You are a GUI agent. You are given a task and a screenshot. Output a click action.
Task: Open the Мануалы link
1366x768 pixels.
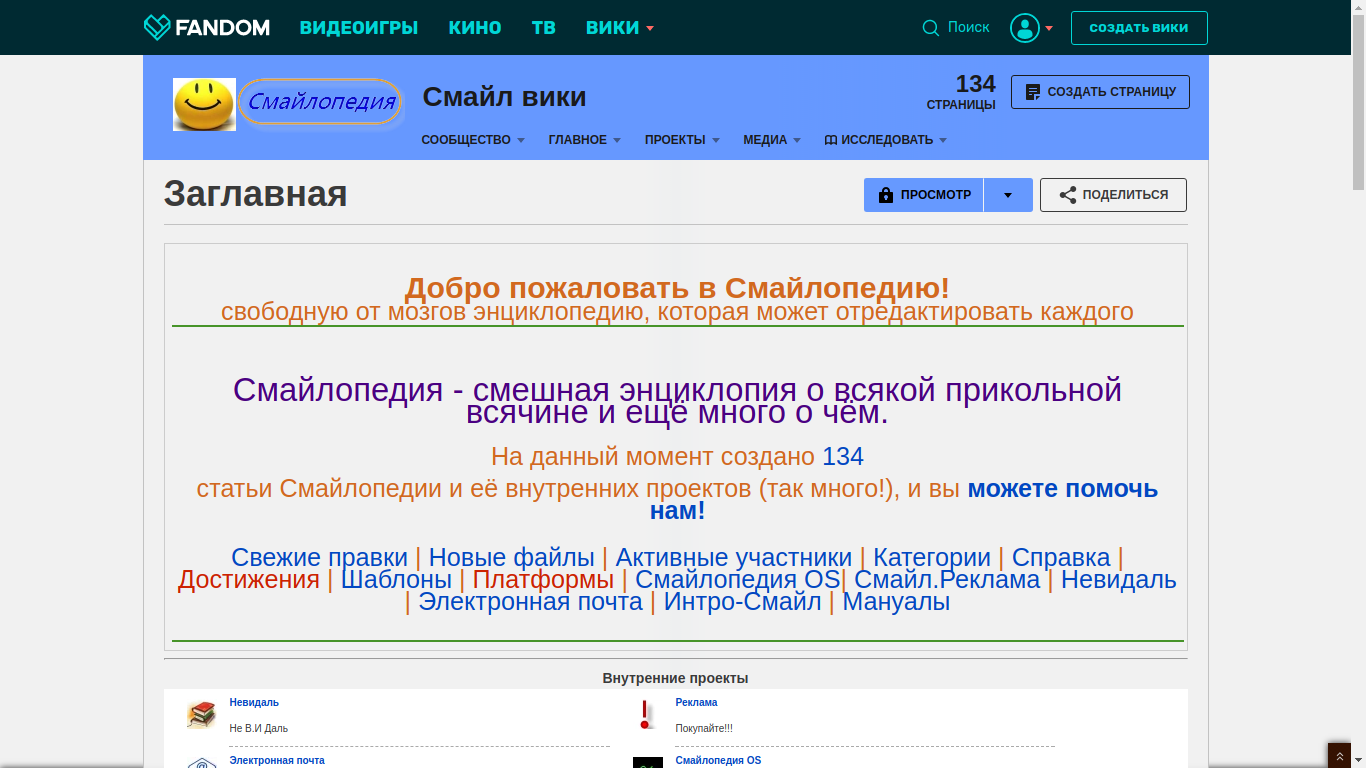[x=896, y=601]
